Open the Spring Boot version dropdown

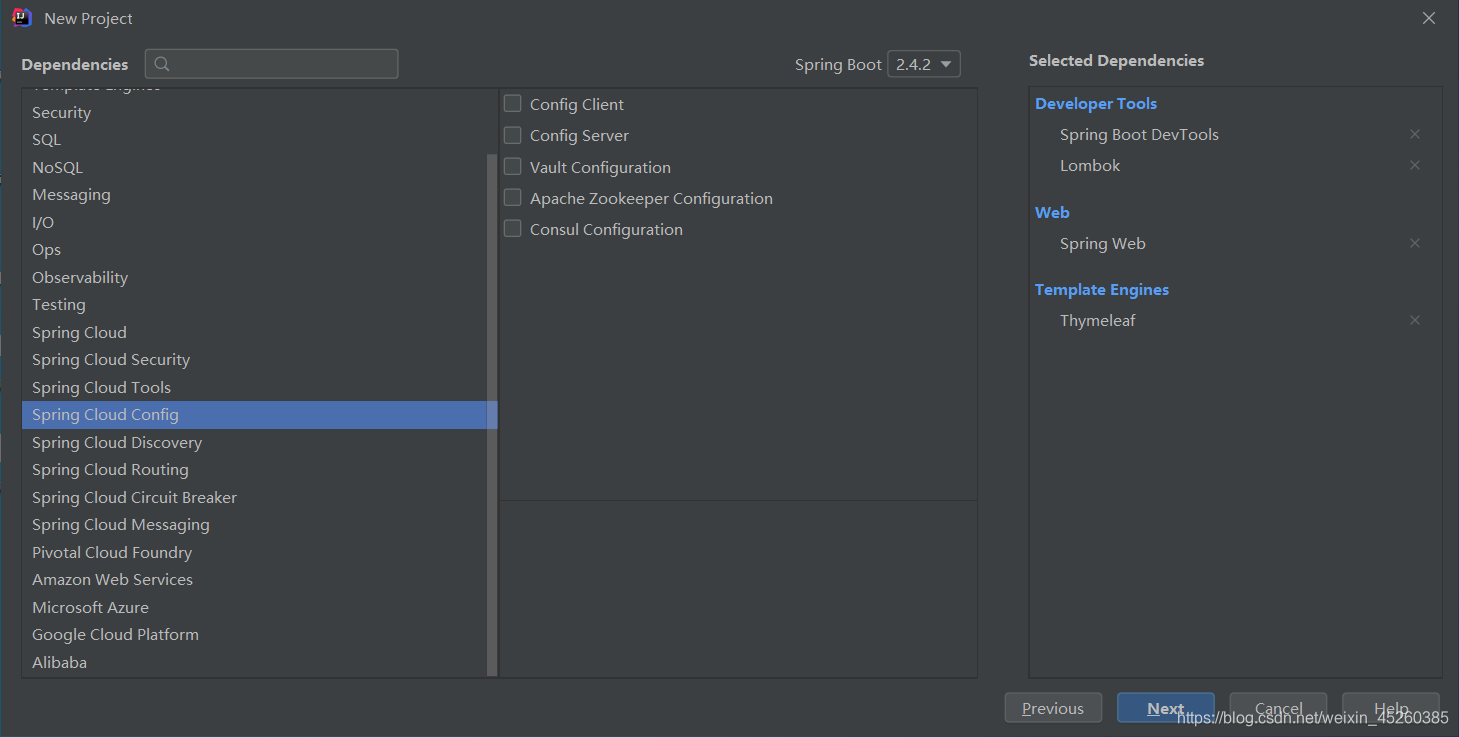pos(924,64)
